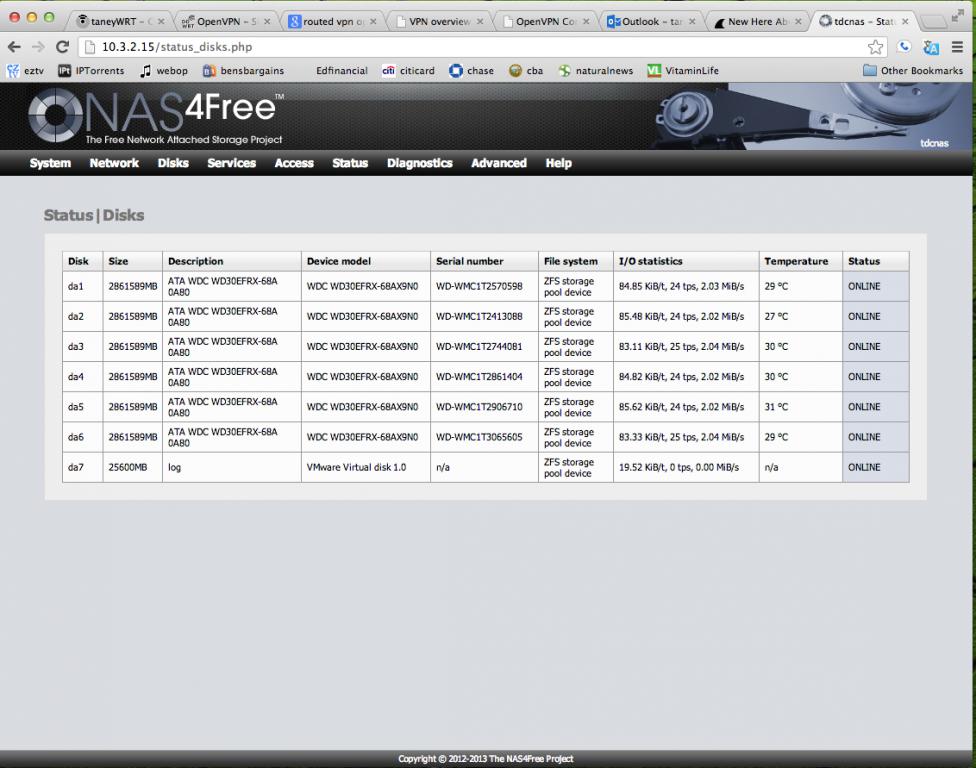976x768 pixels.
Task: Click the browser forward arrow
Action: [38, 47]
